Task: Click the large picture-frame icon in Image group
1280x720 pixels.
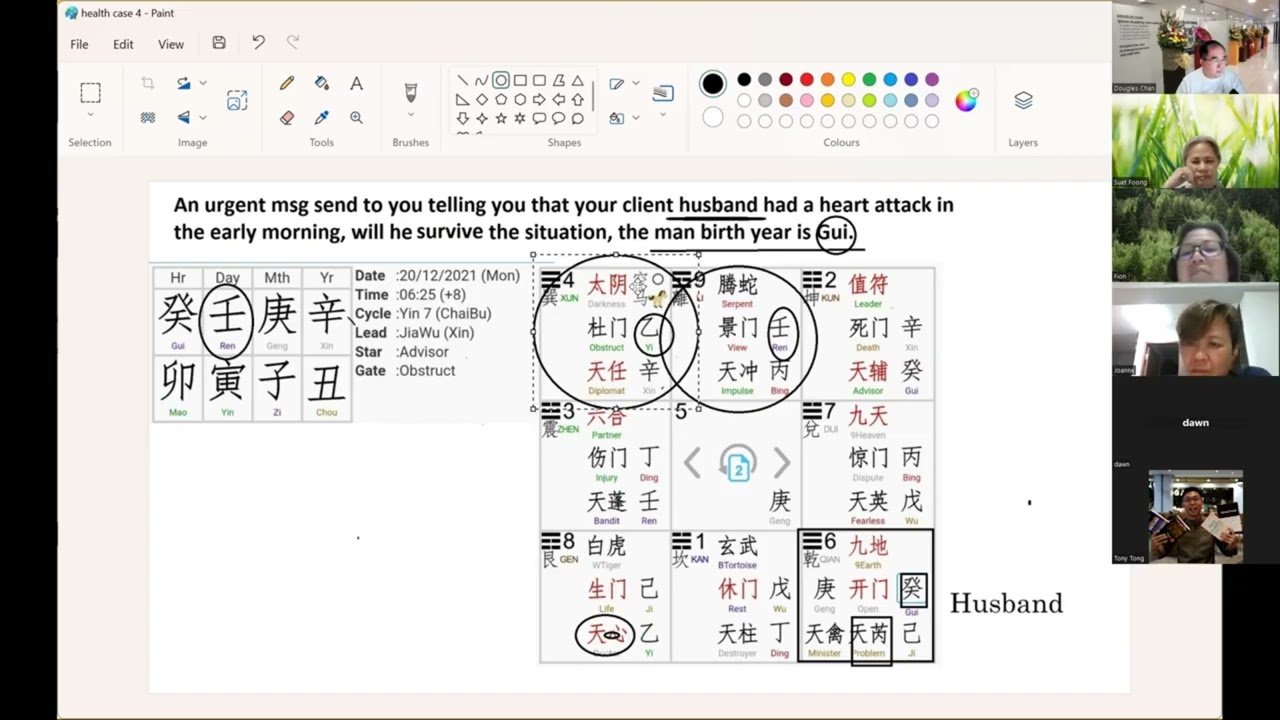Action: tap(237, 100)
